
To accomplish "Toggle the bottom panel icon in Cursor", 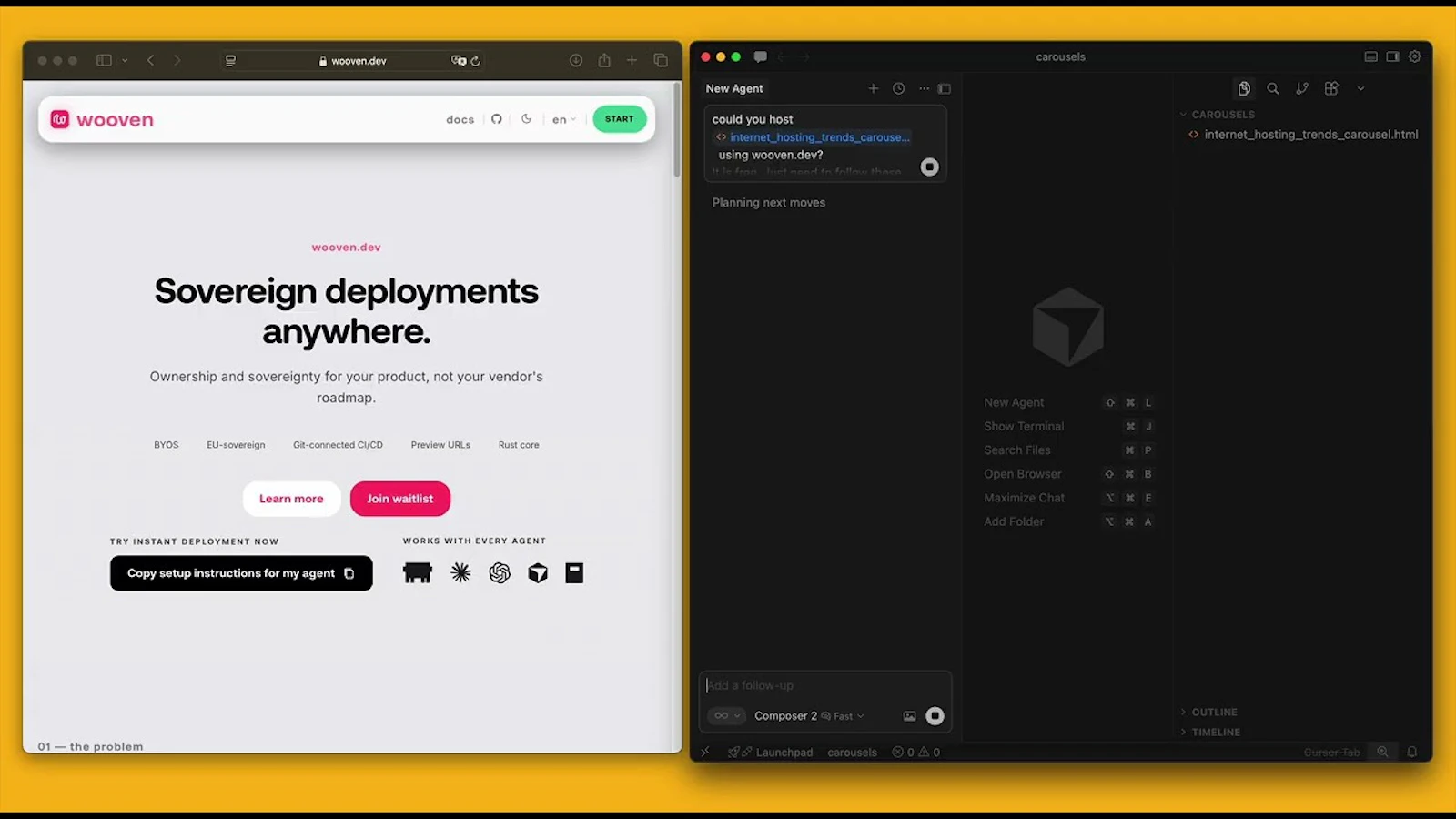I will pos(1370,56).
